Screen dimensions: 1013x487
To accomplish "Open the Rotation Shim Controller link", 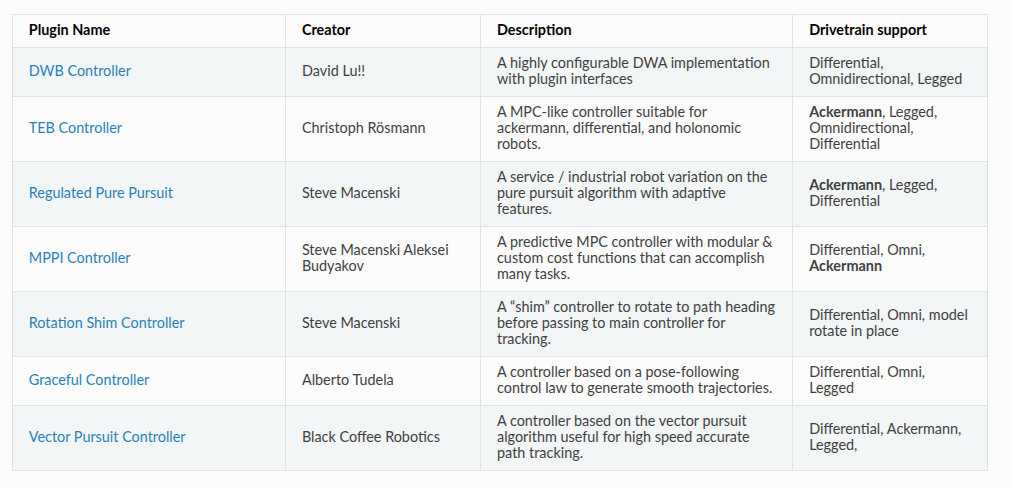I will tap(107, 323).
